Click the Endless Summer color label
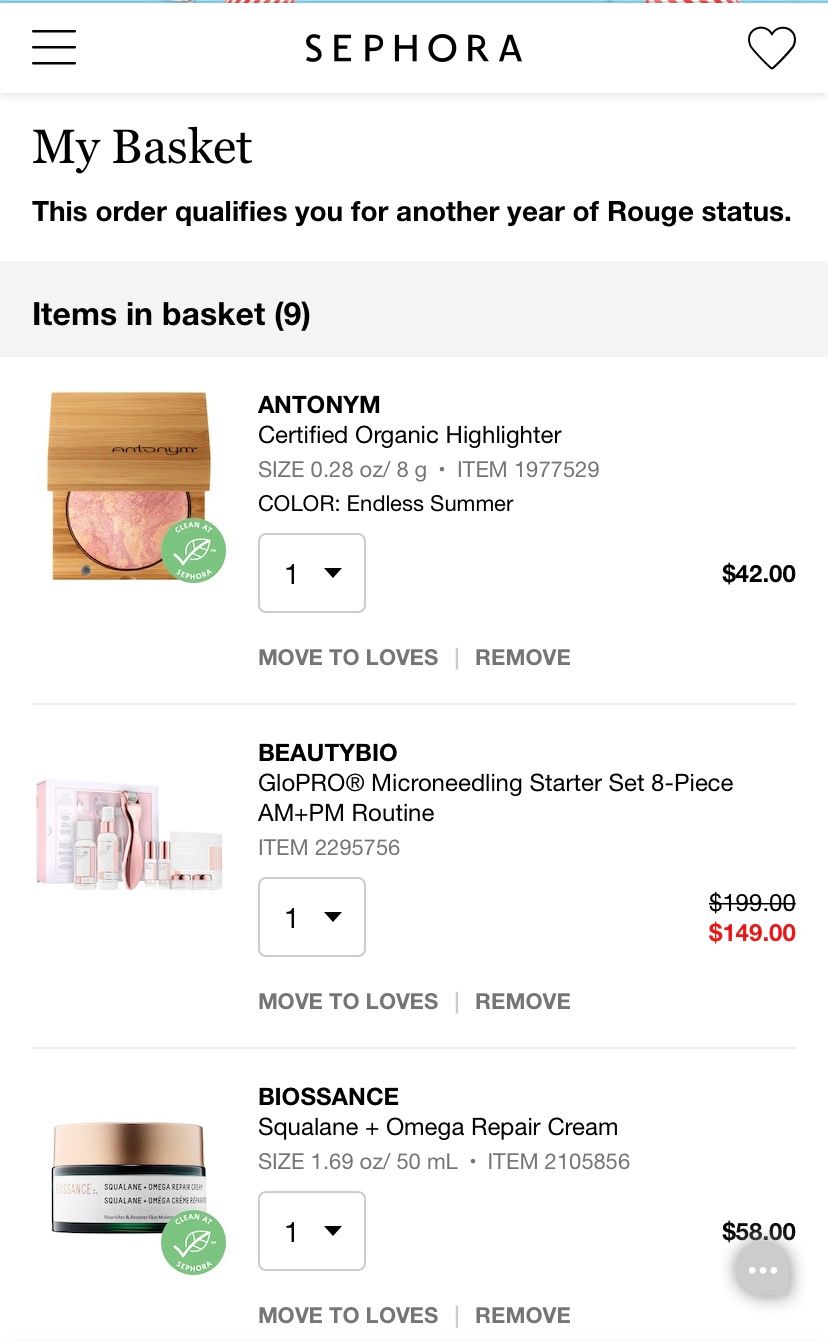 click(x=384, y=503)
